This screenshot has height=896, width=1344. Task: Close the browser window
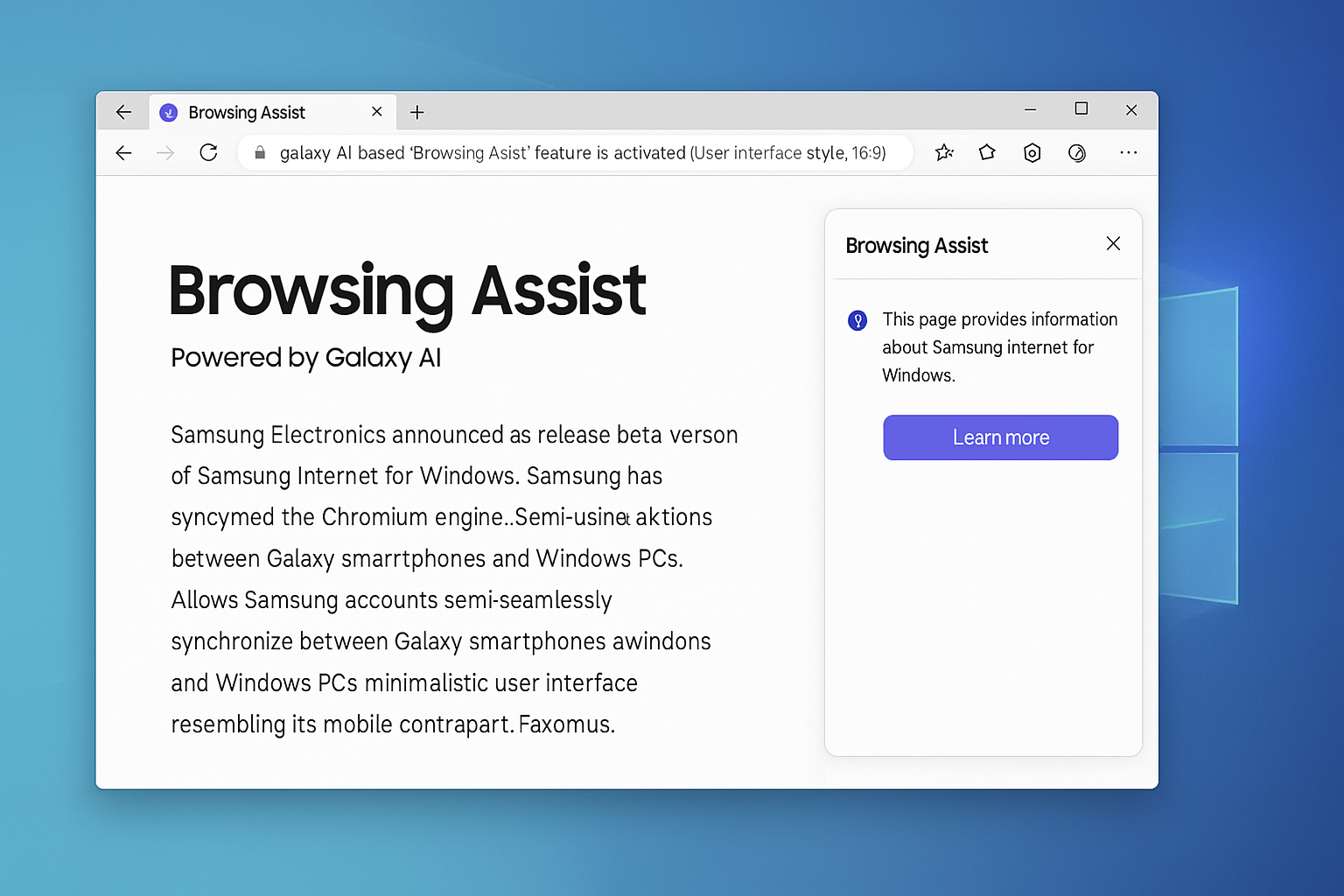pyautogui.click(x=1131, y=110)
